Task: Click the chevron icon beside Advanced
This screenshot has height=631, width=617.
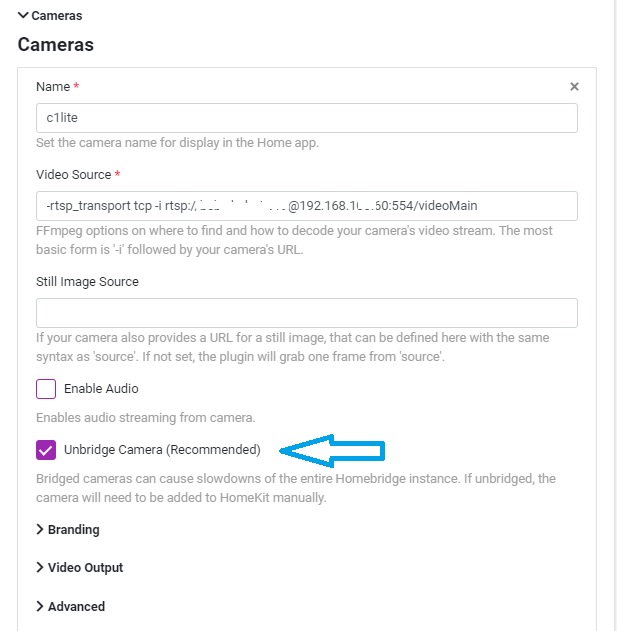Action: (40, 606)
